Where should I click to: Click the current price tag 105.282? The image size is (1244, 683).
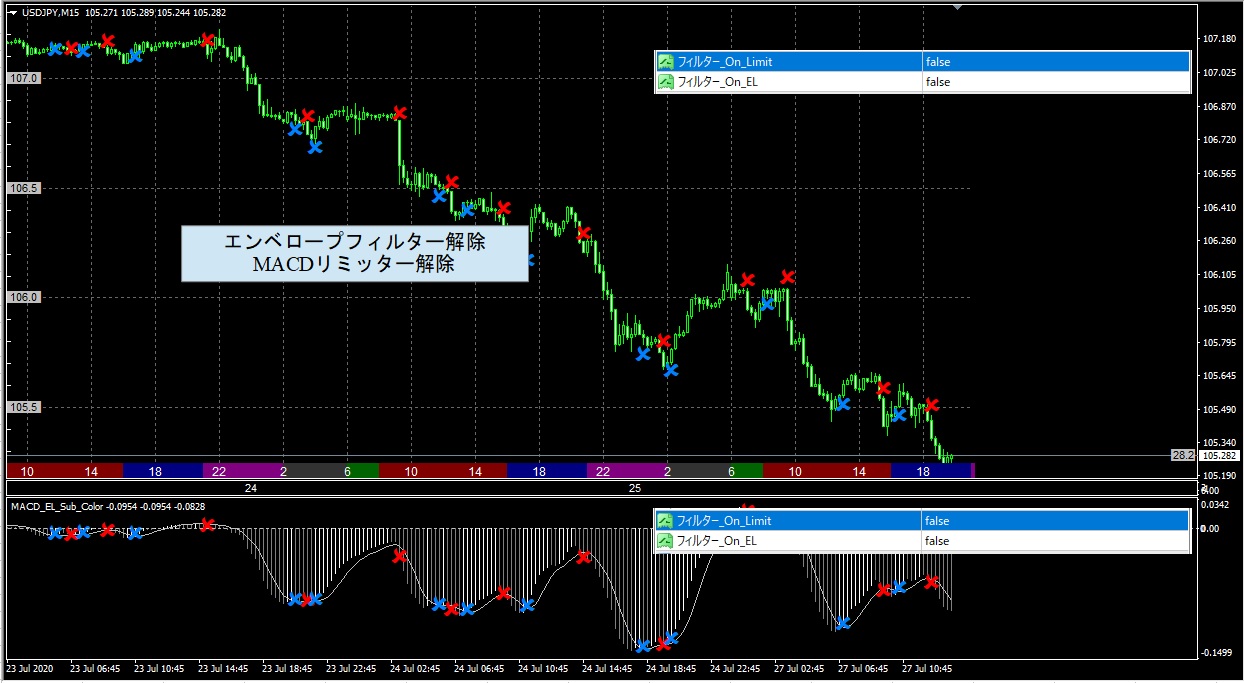click(1217, 456)
